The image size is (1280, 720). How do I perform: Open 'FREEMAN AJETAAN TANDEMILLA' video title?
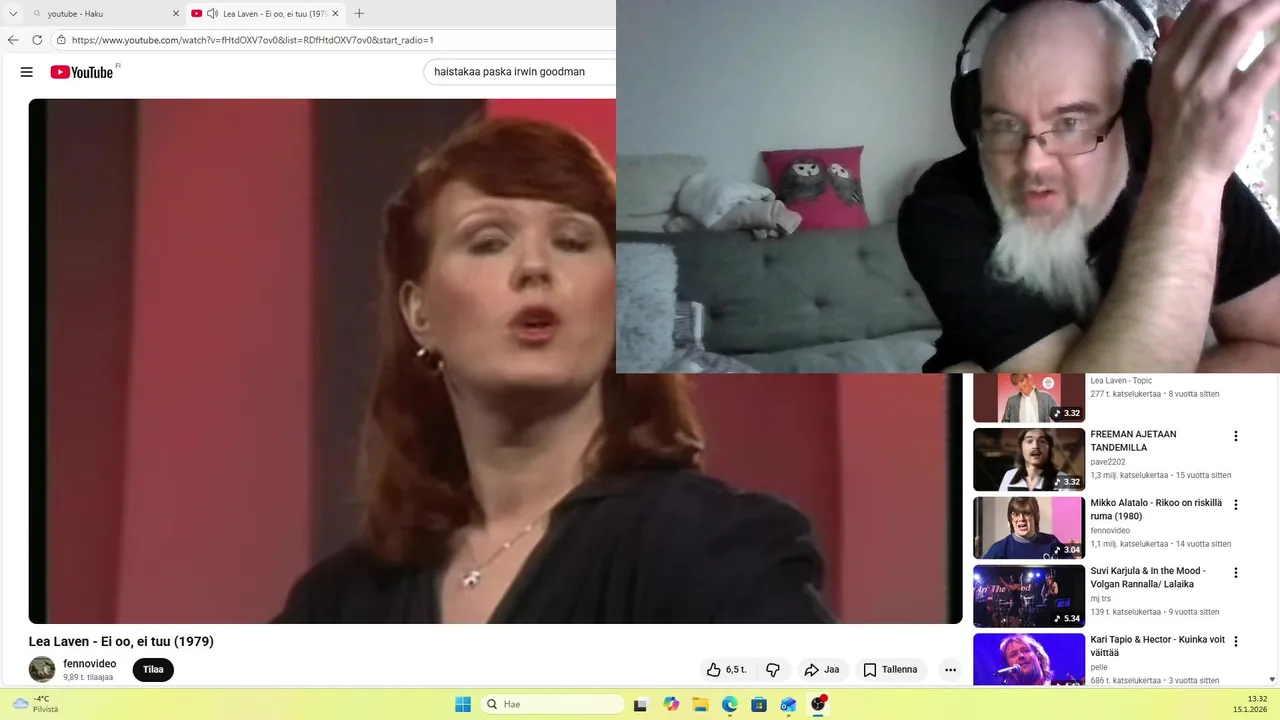[x=1133, y=441]
